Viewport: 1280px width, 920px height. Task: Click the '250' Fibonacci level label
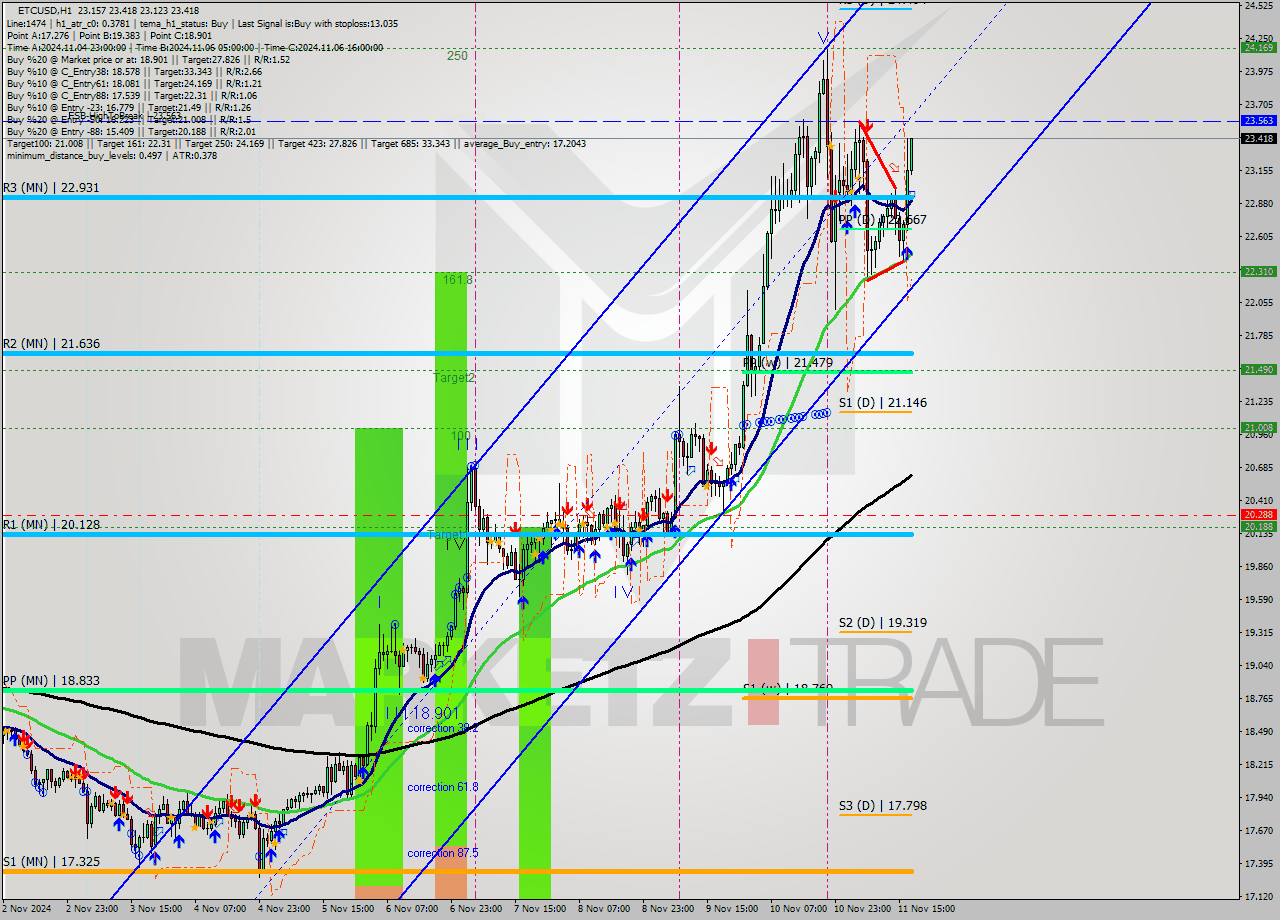[457, 56]
